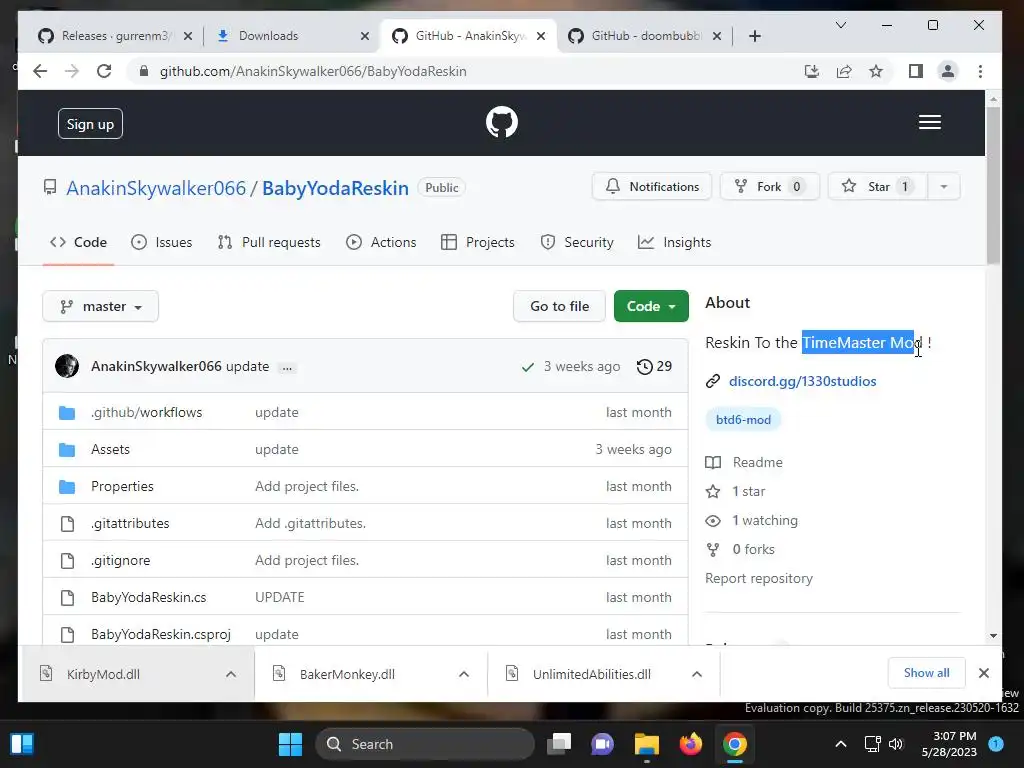
Task: Reload the page with the refresh icon
Action: pos(104,71)
